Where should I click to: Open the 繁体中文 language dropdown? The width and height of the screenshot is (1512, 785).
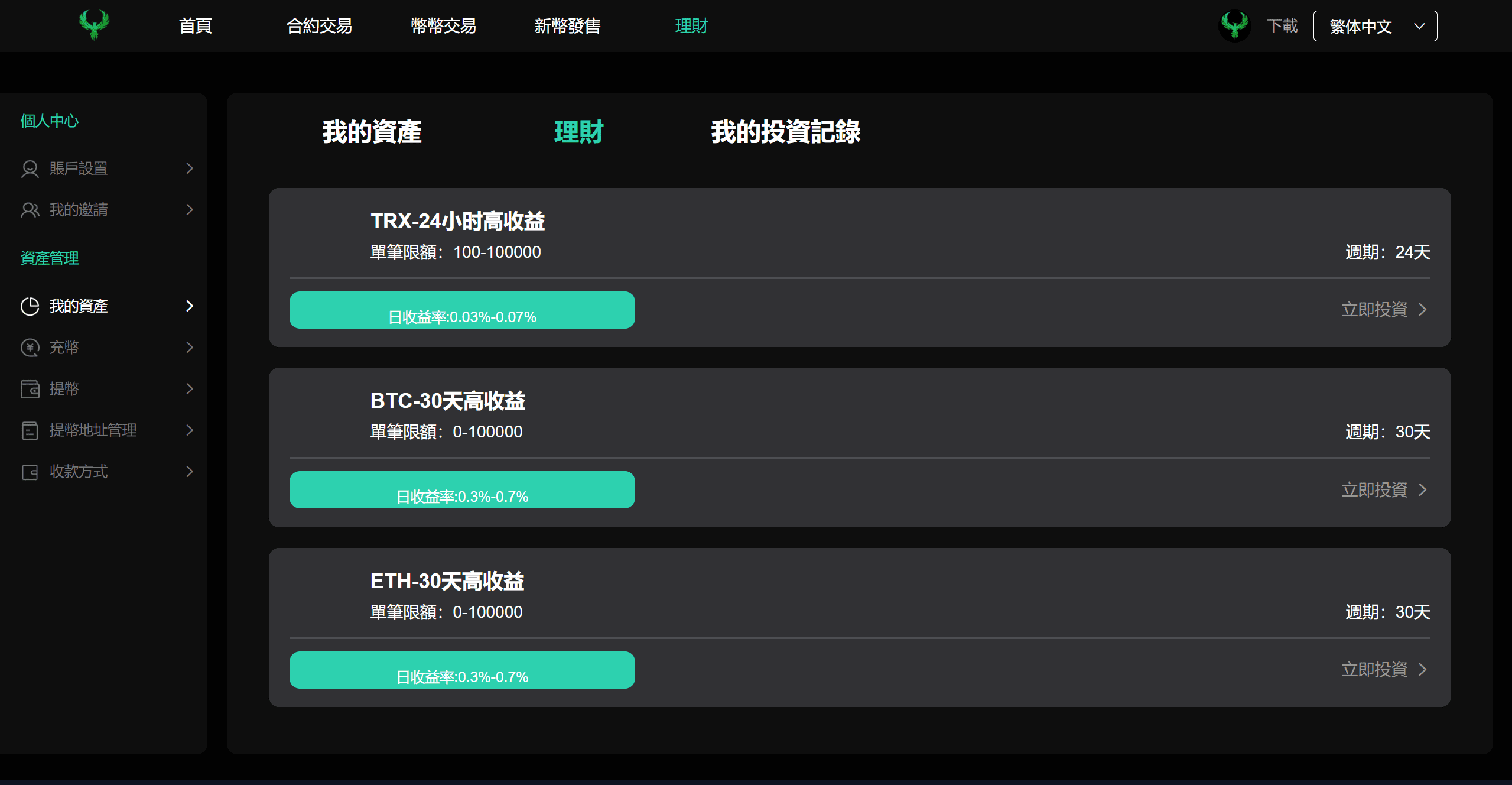pyautogui.click(x=1375, y=26)
